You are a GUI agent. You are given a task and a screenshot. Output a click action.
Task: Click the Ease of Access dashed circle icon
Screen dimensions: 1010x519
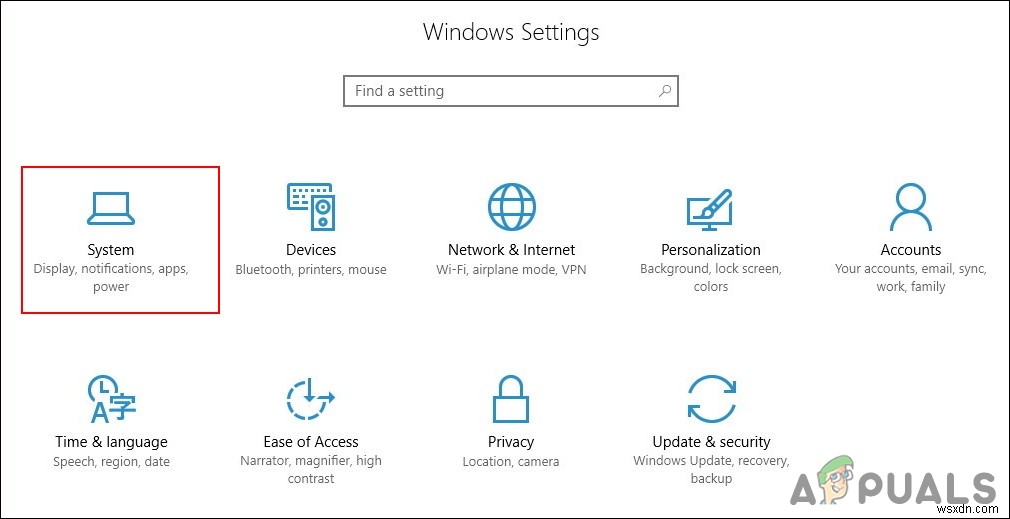[311, 399]
